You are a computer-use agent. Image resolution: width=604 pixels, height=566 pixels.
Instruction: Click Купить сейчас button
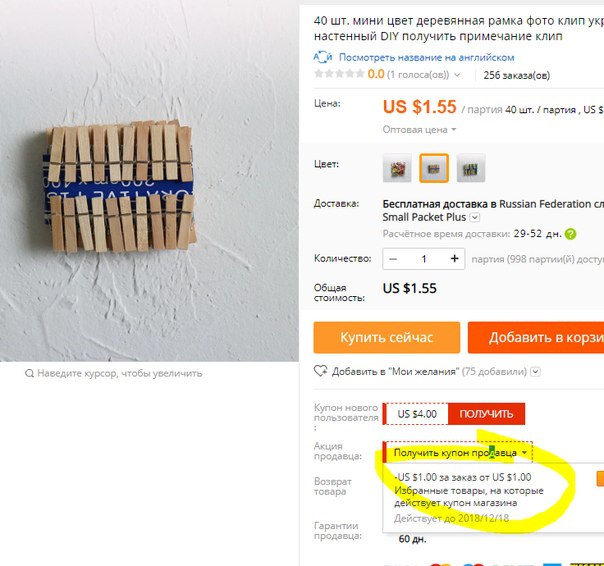tap(387, 338)
